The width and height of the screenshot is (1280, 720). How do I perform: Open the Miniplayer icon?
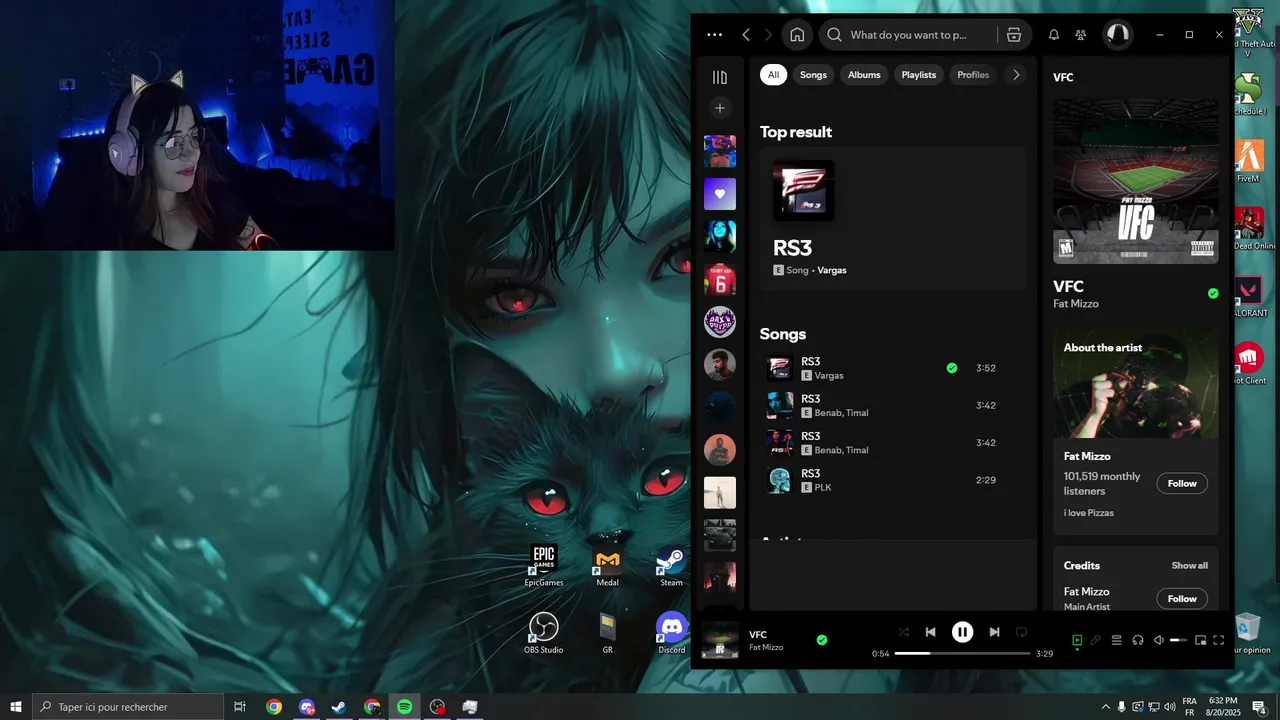pyautogui.click(x=1201, y=640)
